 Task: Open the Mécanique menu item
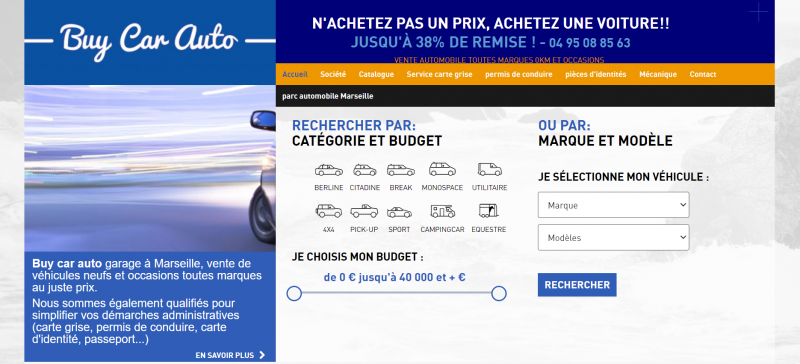[x=658, y=74]
